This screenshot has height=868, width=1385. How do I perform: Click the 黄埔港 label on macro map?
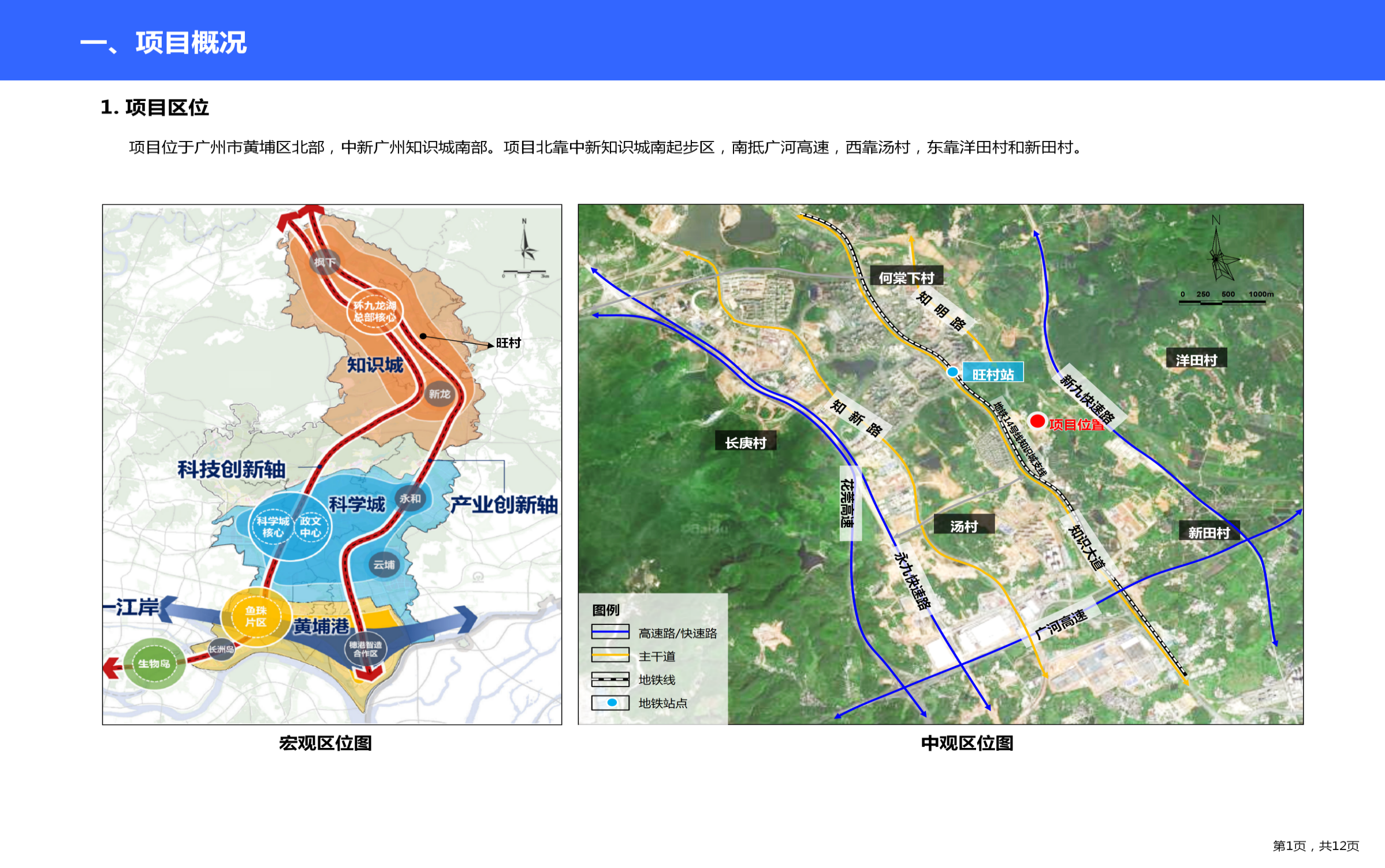(321, 626)
